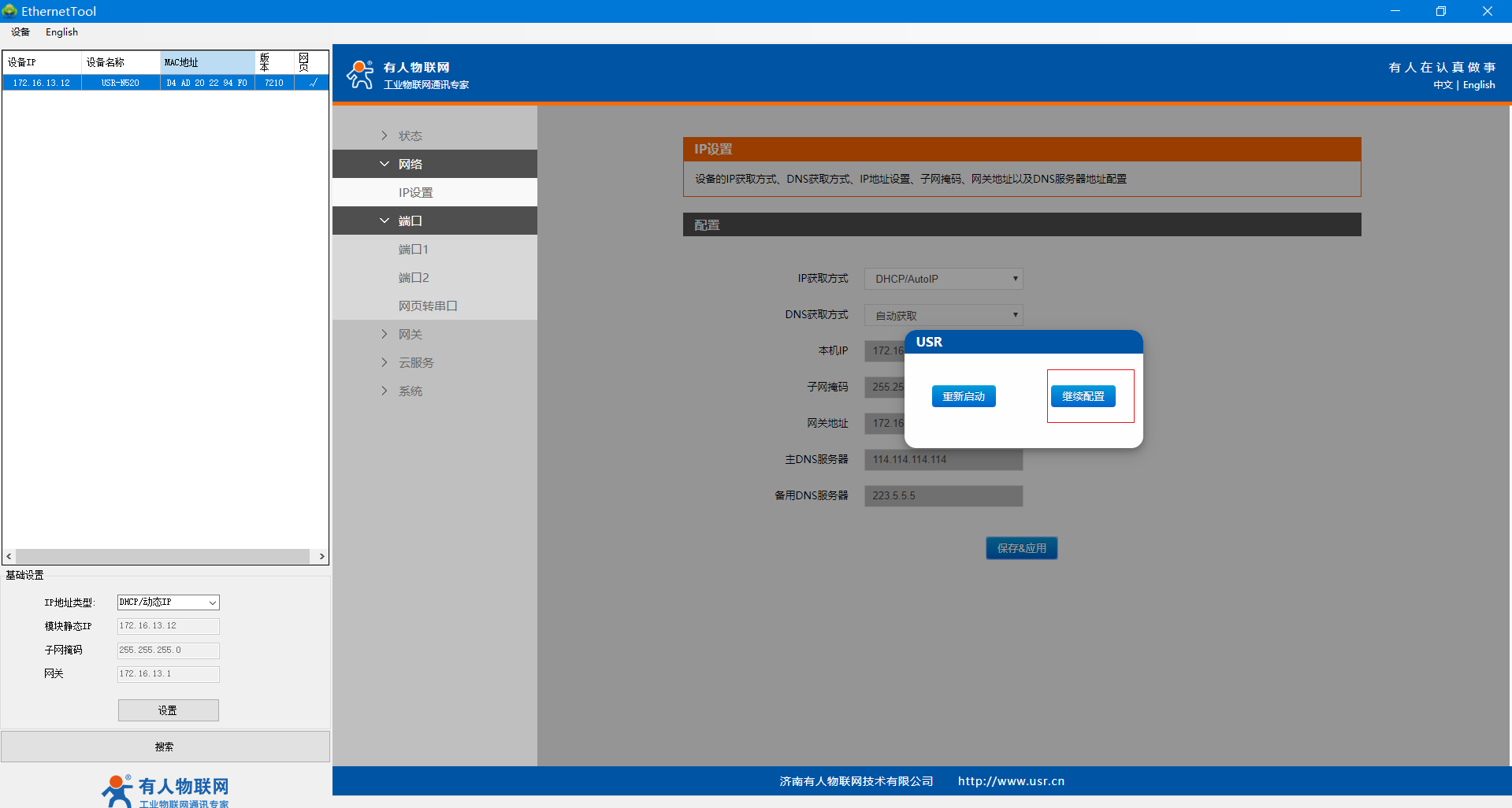Expand the 系统 sidebar section

tap(385, 391)
